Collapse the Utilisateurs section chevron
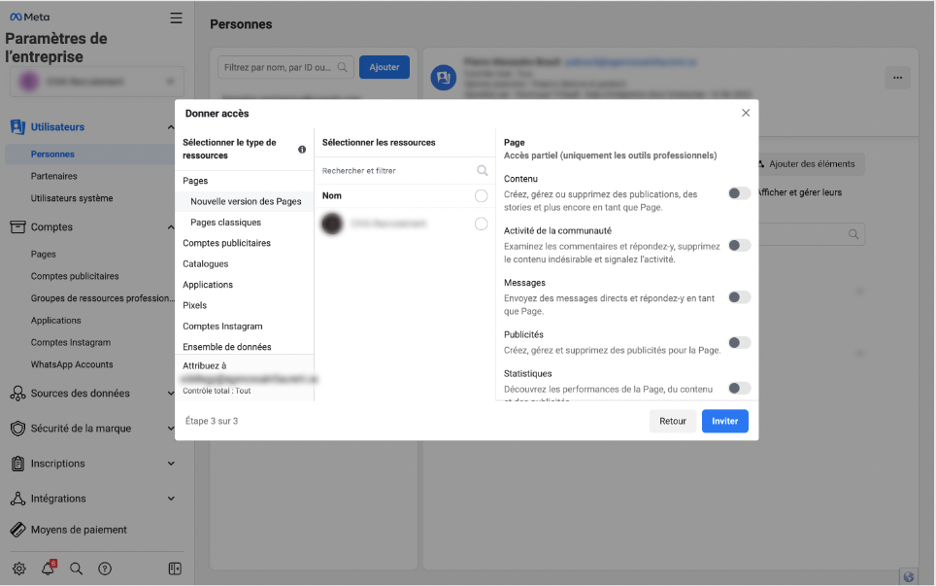 (x=171, y=127)
